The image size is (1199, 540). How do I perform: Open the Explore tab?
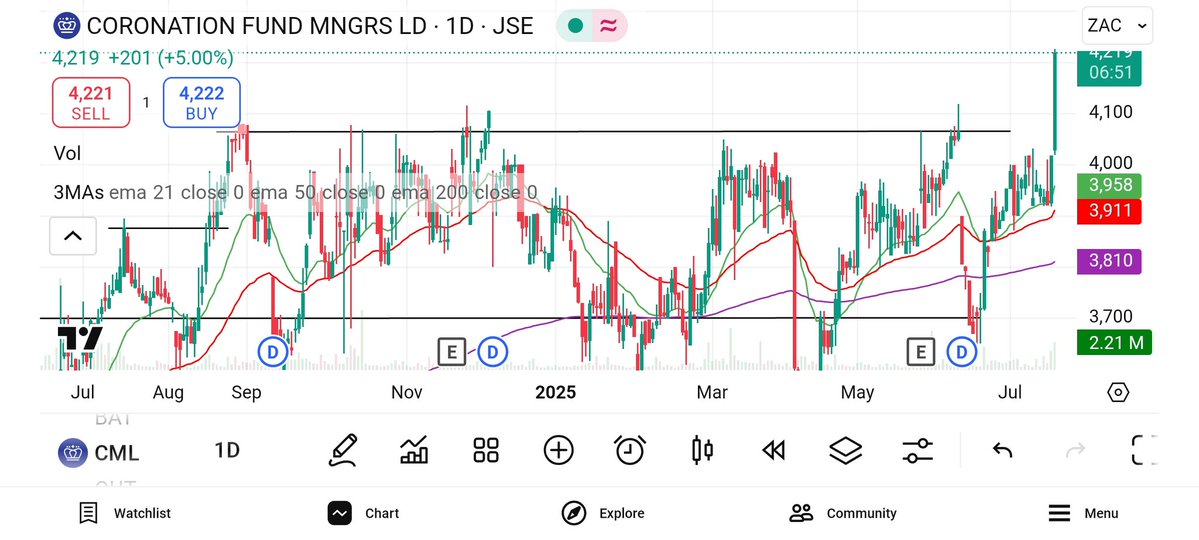(x=603, y=513)
